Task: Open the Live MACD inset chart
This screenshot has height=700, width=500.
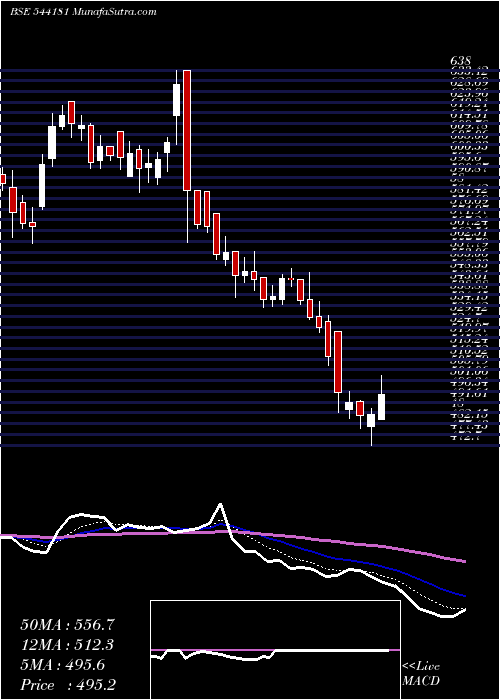Action: coord(275,650)
